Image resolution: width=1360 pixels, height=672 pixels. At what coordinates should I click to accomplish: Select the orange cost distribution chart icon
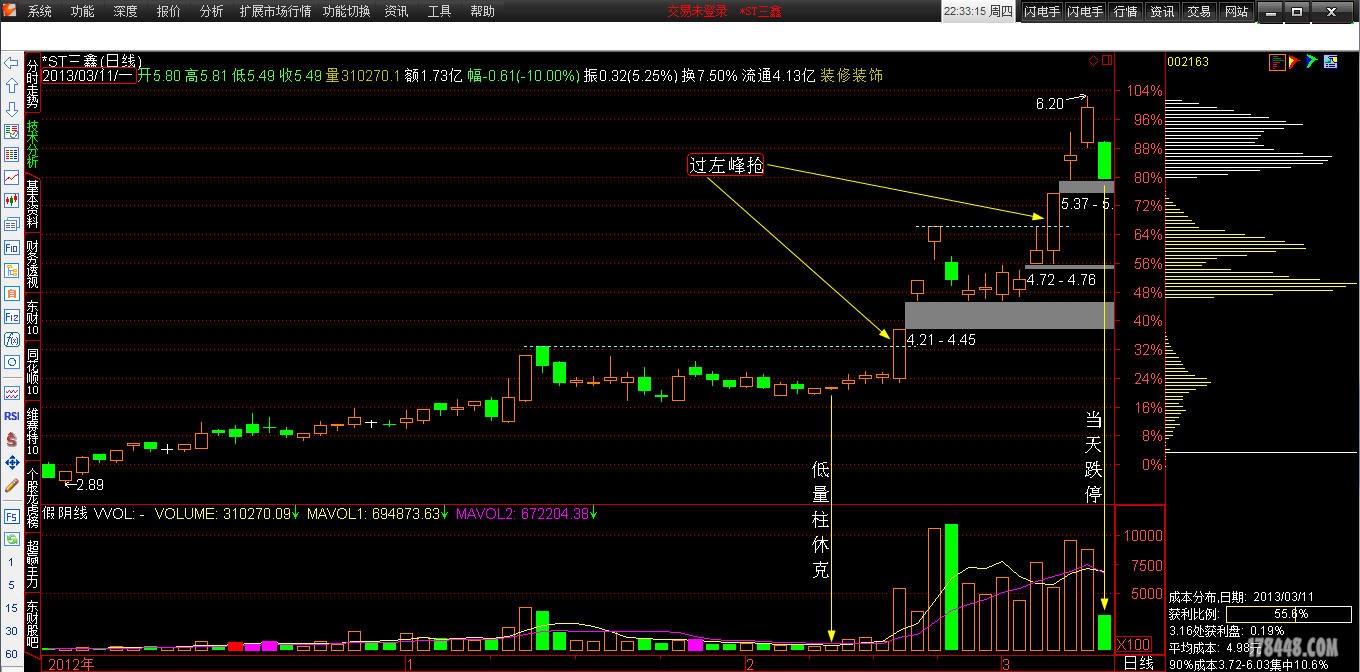(x=1277, y=62)
